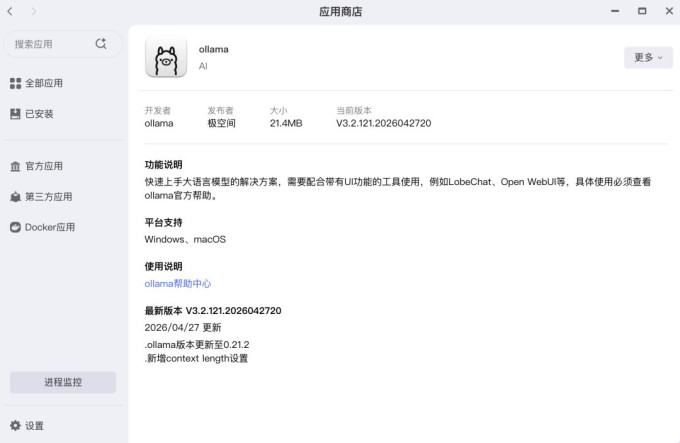Click the 平台支持 heading
Viewport: 680px width, 443px height.
(163, 223)
